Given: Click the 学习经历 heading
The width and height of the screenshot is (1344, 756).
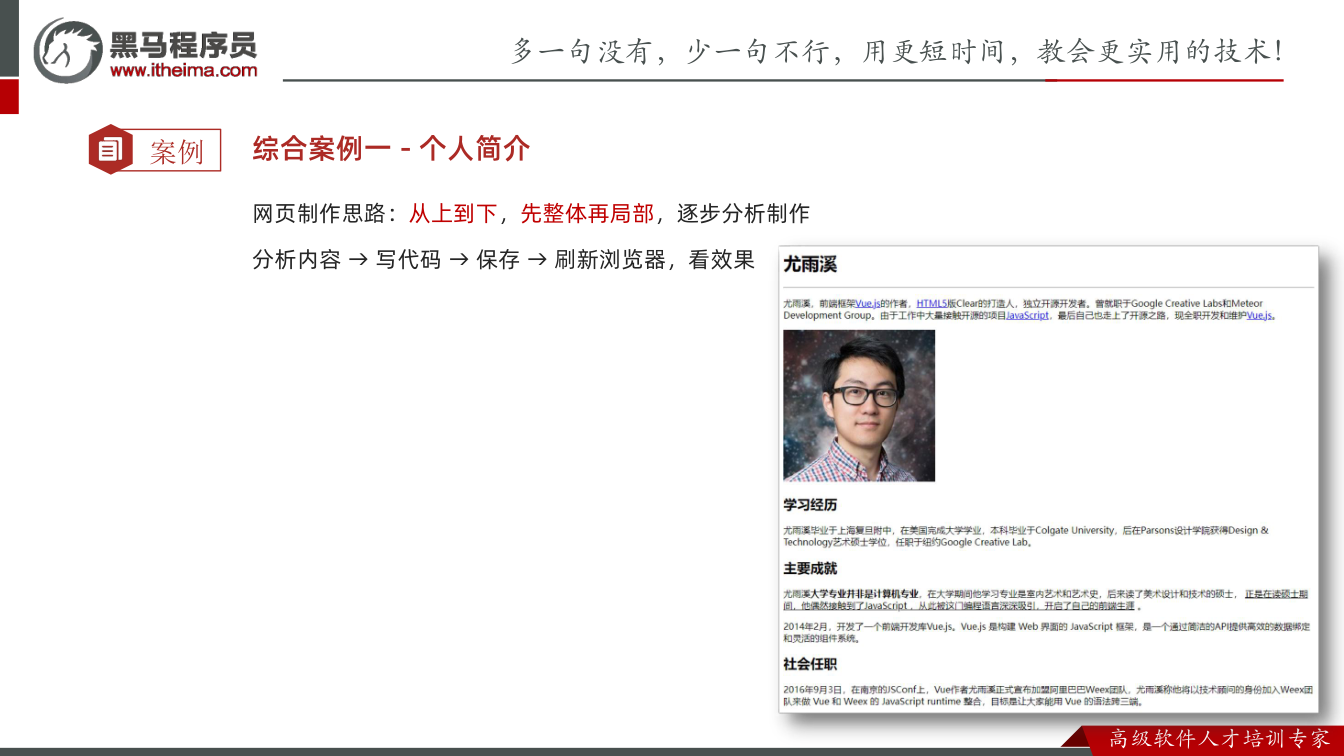Looking at the screenshot, I should (810, 505).
